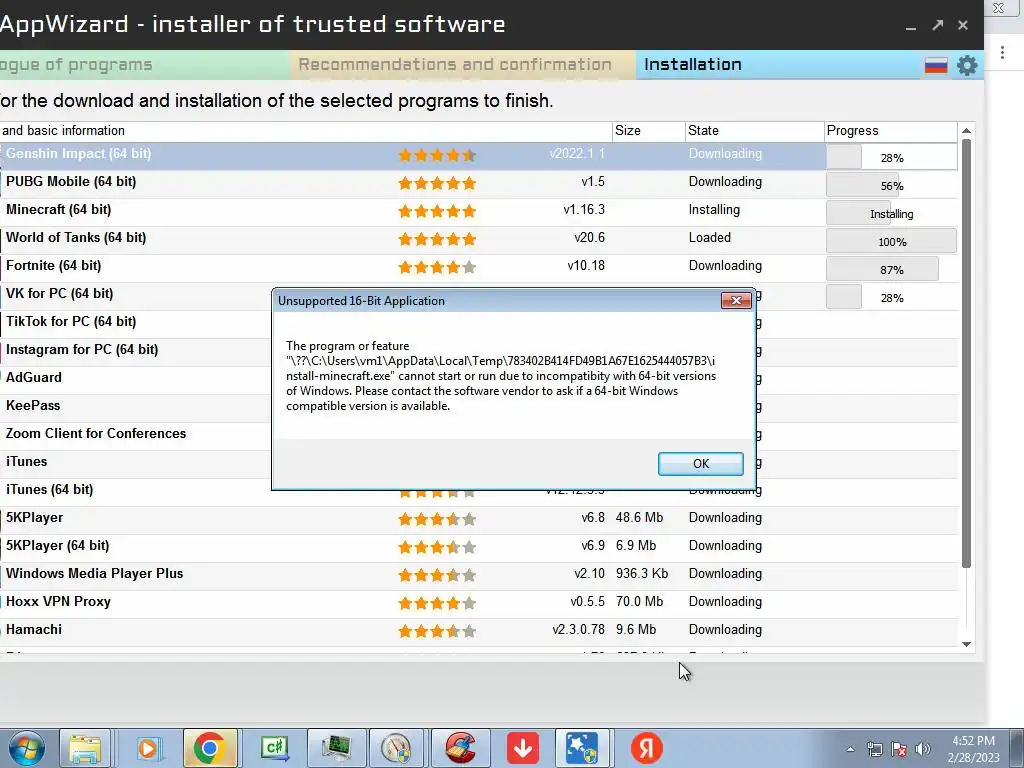The height and width of the screenshot is (768, 1024).
Task: Open the network status tray icon
Action: (874, 749)
